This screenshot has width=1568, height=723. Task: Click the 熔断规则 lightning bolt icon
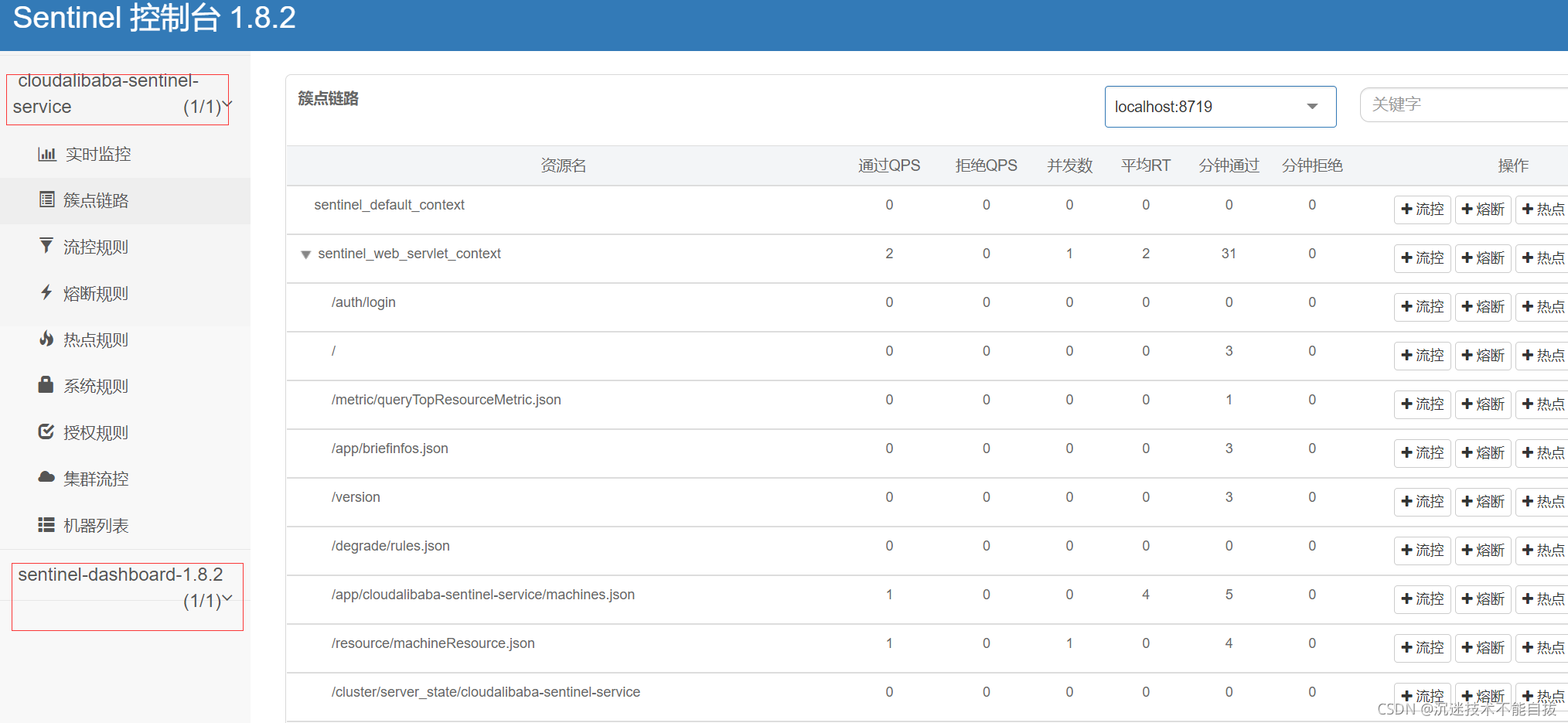46,292
